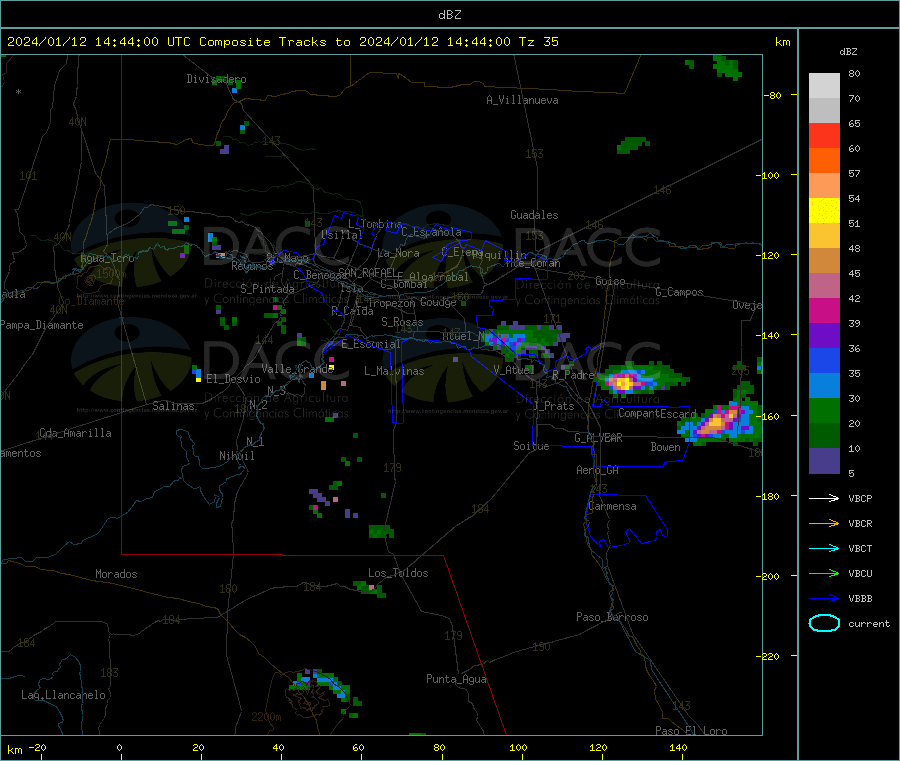The height and width of the screenshot is (761, 900).
Task: Click the Salinas location label
Action: 173,406
